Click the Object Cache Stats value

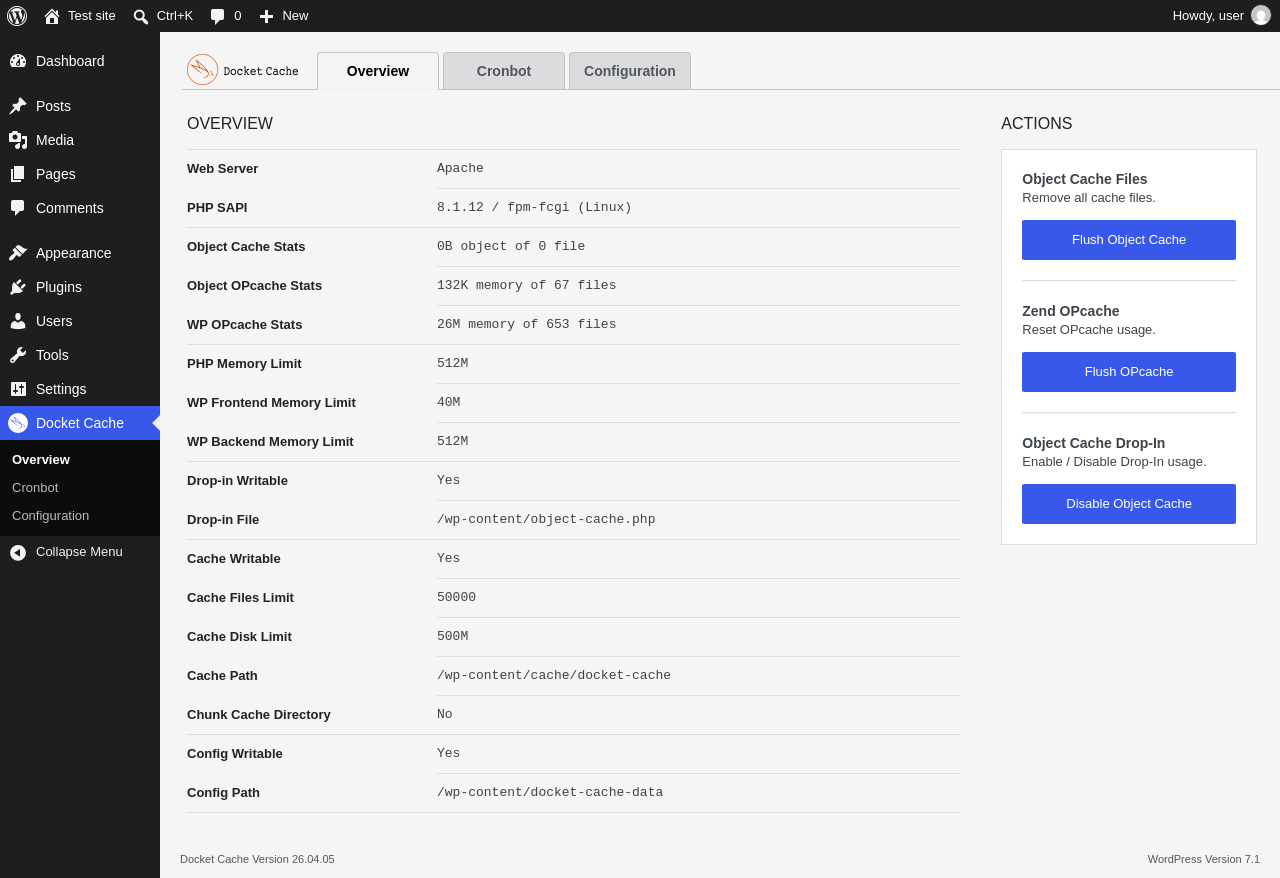tap(511, 247)
